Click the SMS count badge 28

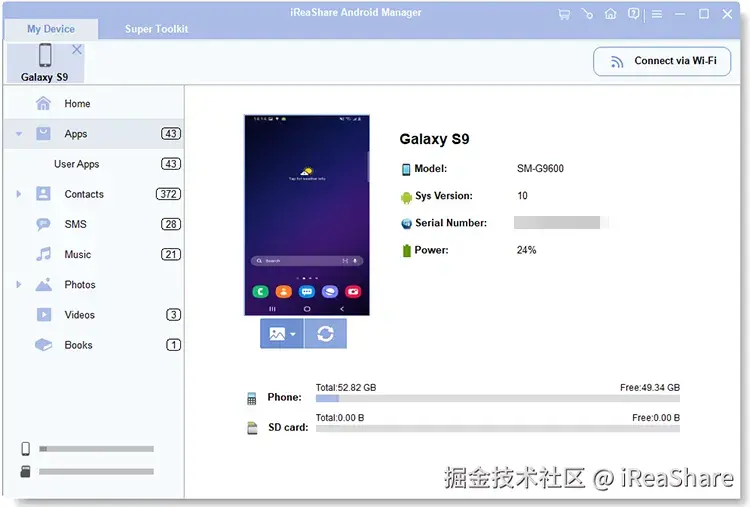pyautogui.click(x=171, y=224)
